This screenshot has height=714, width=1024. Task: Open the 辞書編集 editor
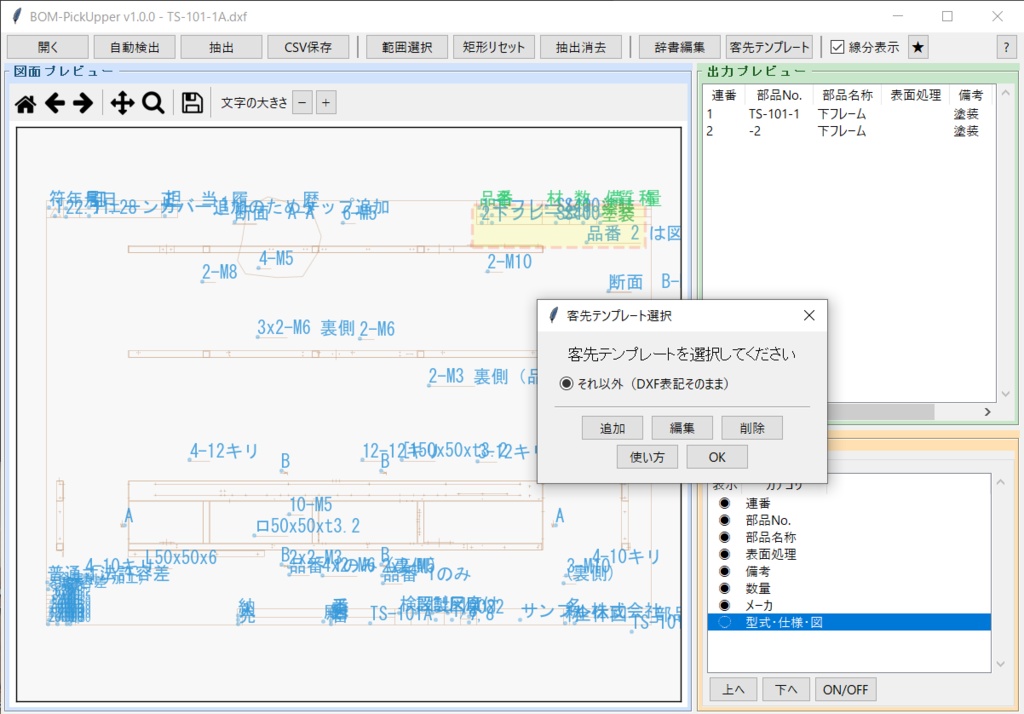(679, 47)
